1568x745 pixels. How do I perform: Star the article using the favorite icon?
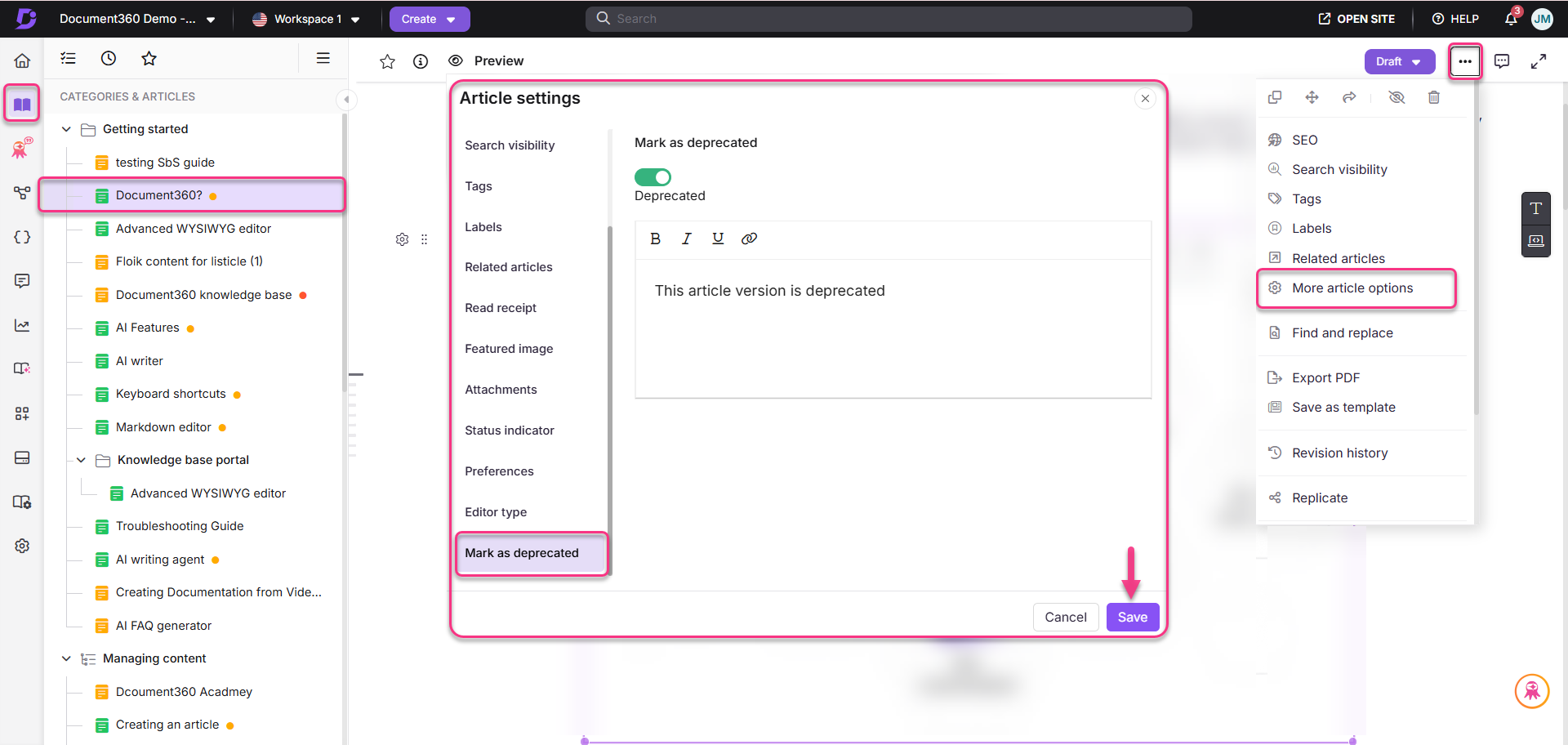tap(387, 60)
